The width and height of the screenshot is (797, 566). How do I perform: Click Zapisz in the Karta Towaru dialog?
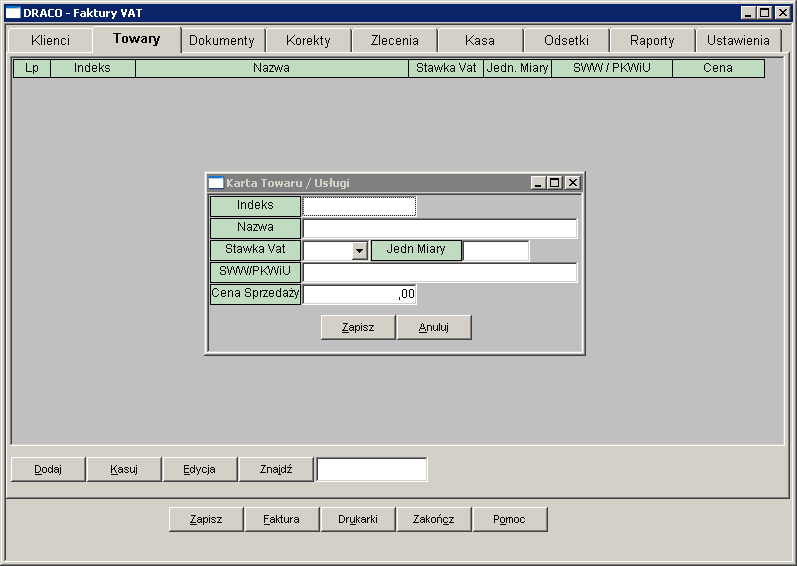click(x=358, y=327)
